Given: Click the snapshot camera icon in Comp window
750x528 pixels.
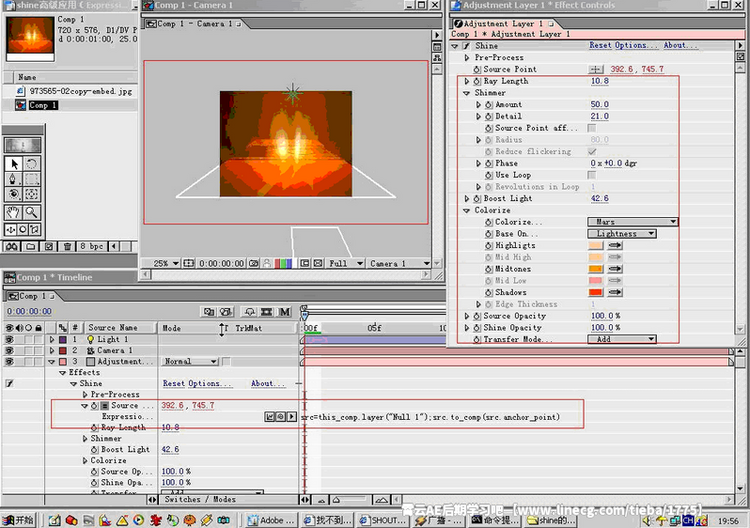Looking at the screenshot, I should coord(254,264).
